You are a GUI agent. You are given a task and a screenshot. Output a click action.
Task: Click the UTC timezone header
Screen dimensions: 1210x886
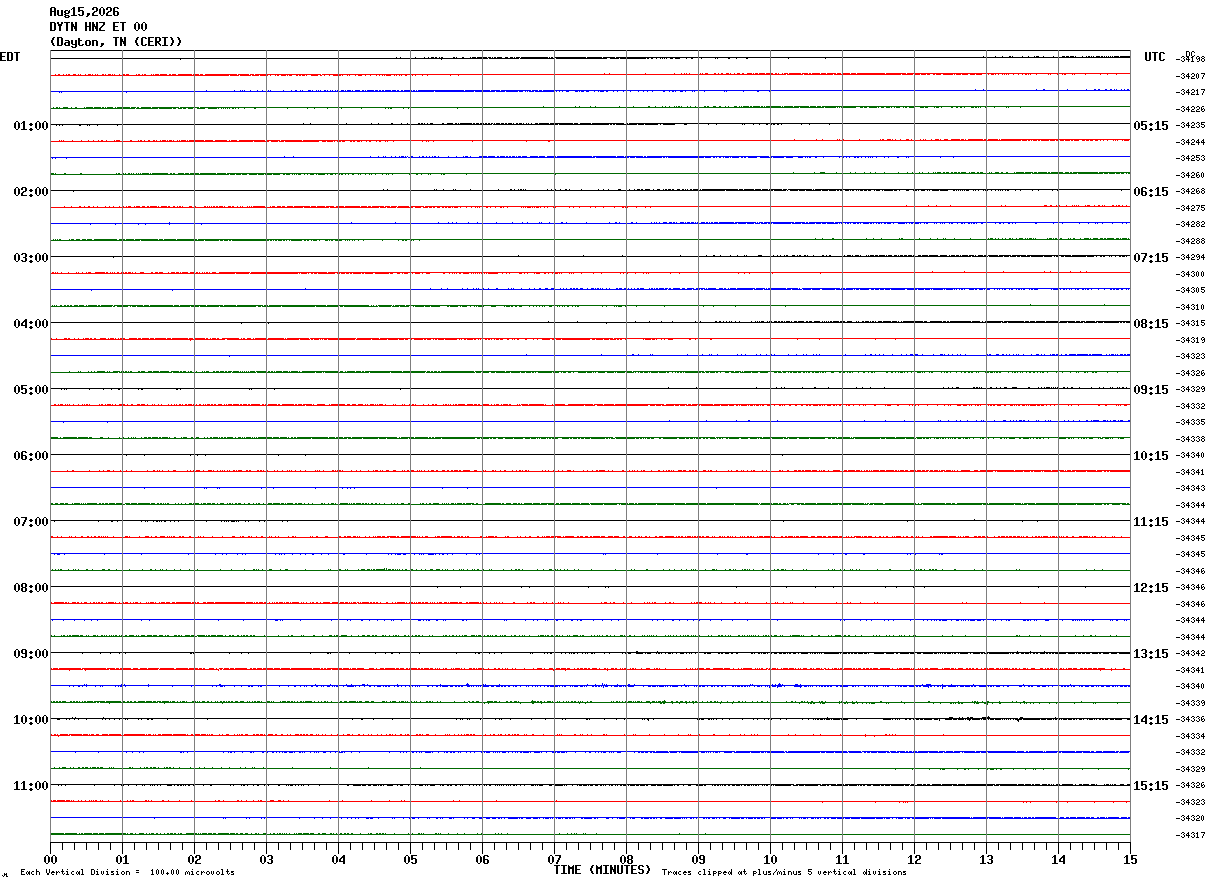click(x=1155, y=56)
